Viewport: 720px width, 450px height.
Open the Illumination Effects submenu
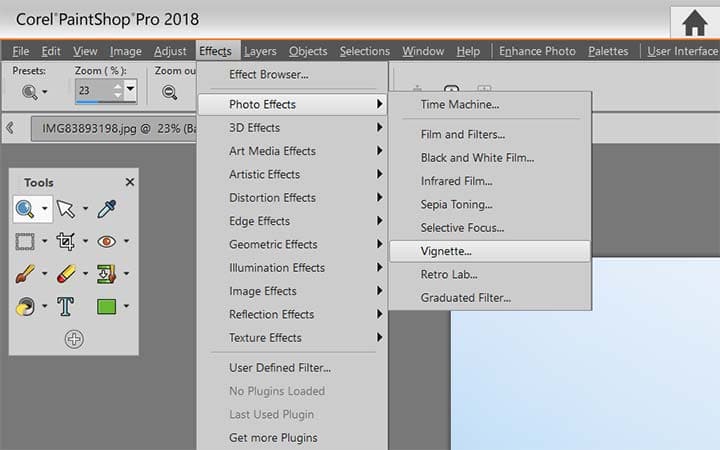293,268
